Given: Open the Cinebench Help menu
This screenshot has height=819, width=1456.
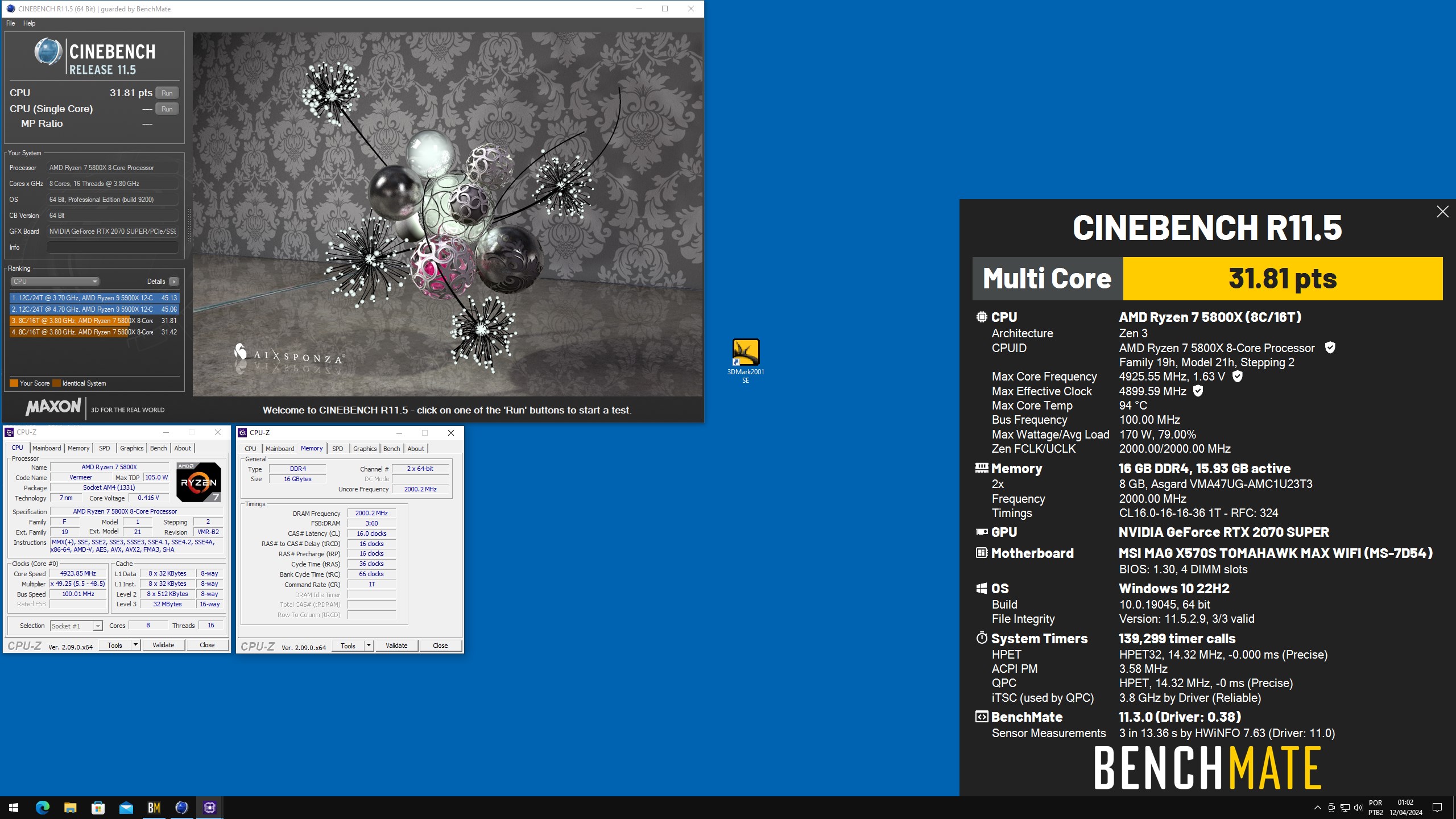Looking at the screenshot, I should tap(29, 23).
